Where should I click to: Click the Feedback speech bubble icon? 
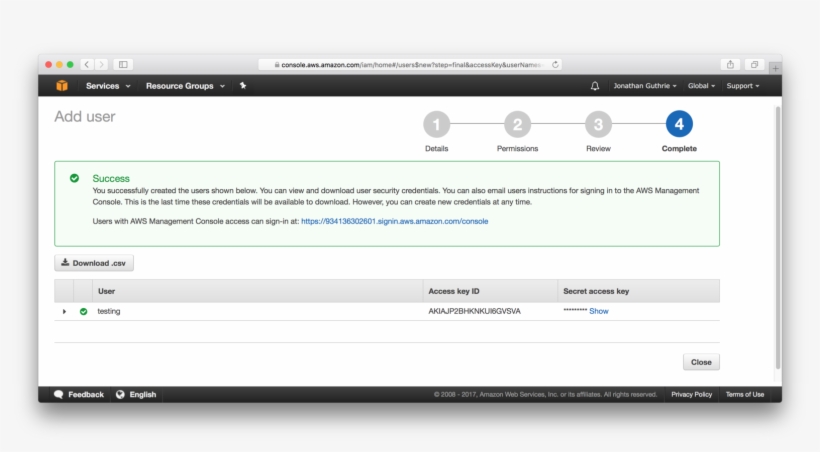pos(59,394)
